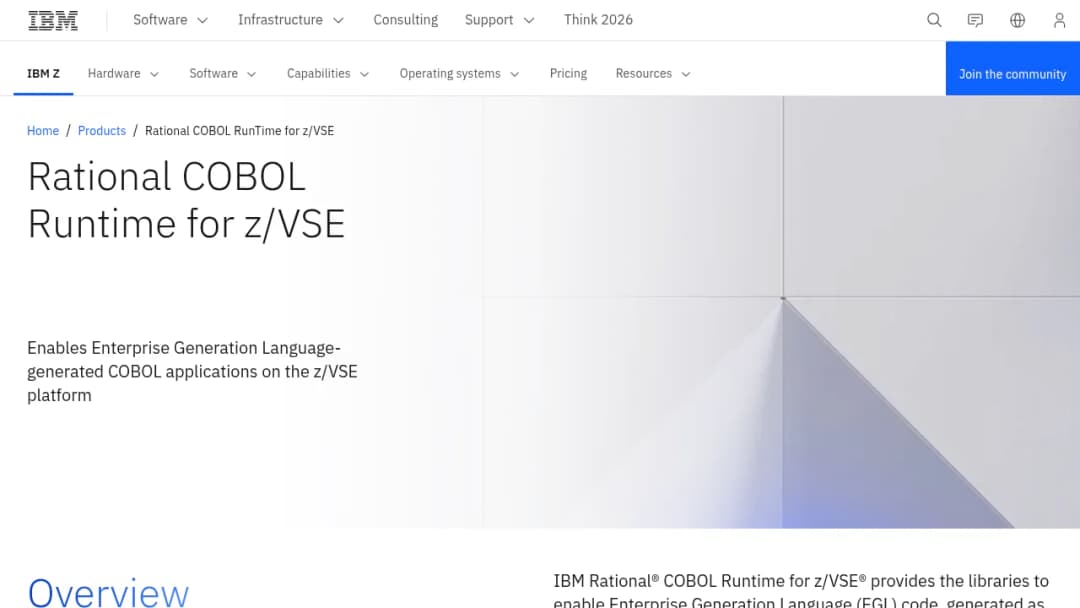Expand the Support menu
Viewport: 1080px width, 608px height.
(499, 20)
